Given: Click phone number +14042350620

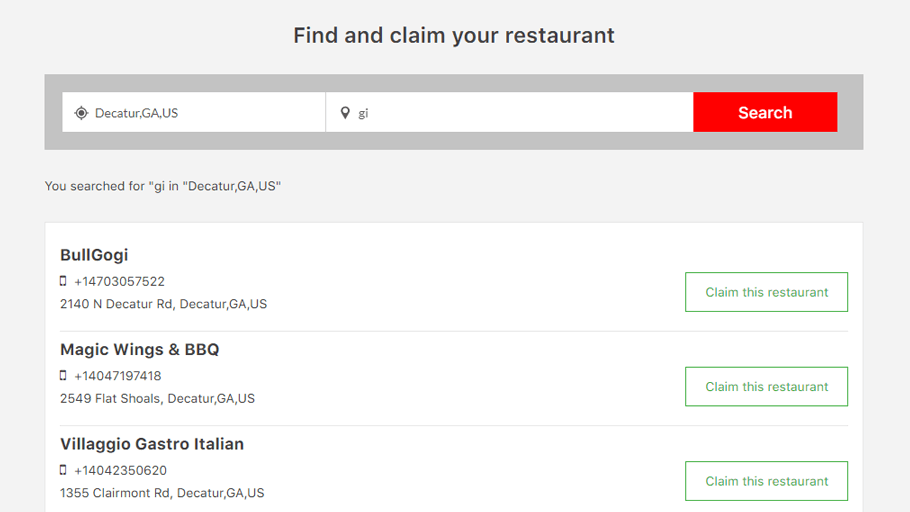Looking at the screenshot, I should (121, 470).
